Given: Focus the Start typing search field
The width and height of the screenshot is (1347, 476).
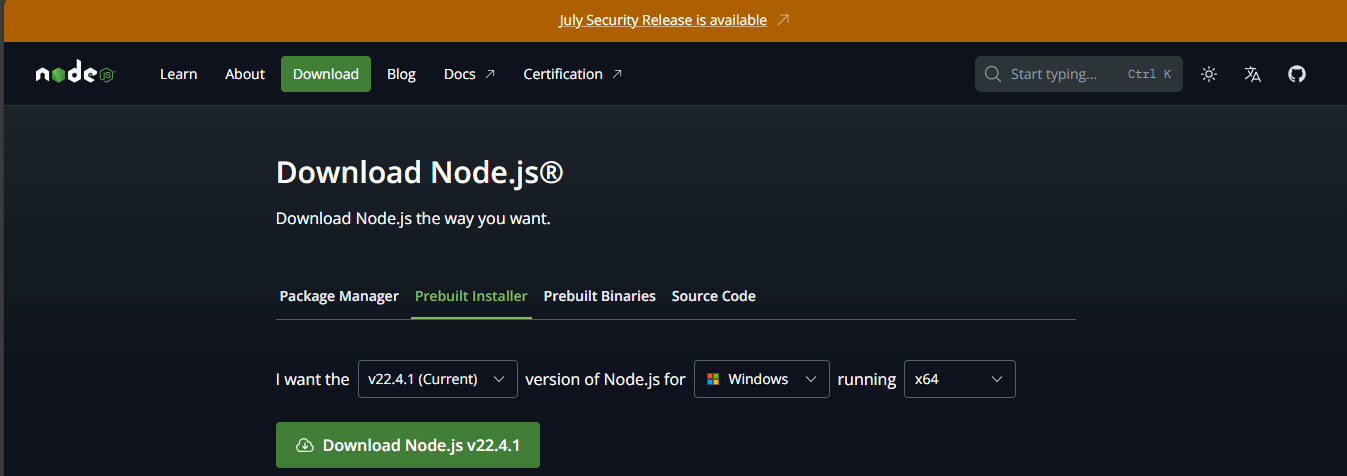Looking at the screenshot, I should click(x=1079, y=74).
